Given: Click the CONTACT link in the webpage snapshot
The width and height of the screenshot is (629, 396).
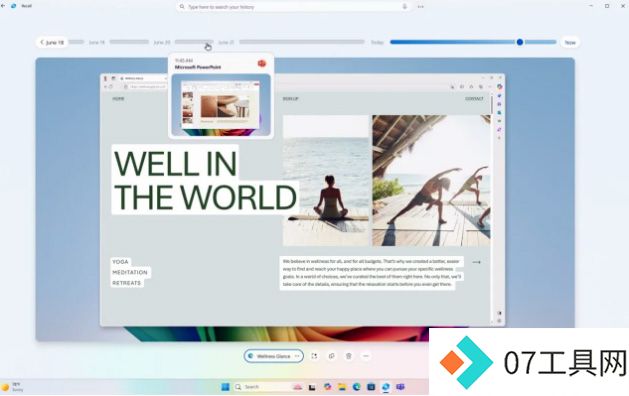Looking at the screenshot, I should pos(474,99).
